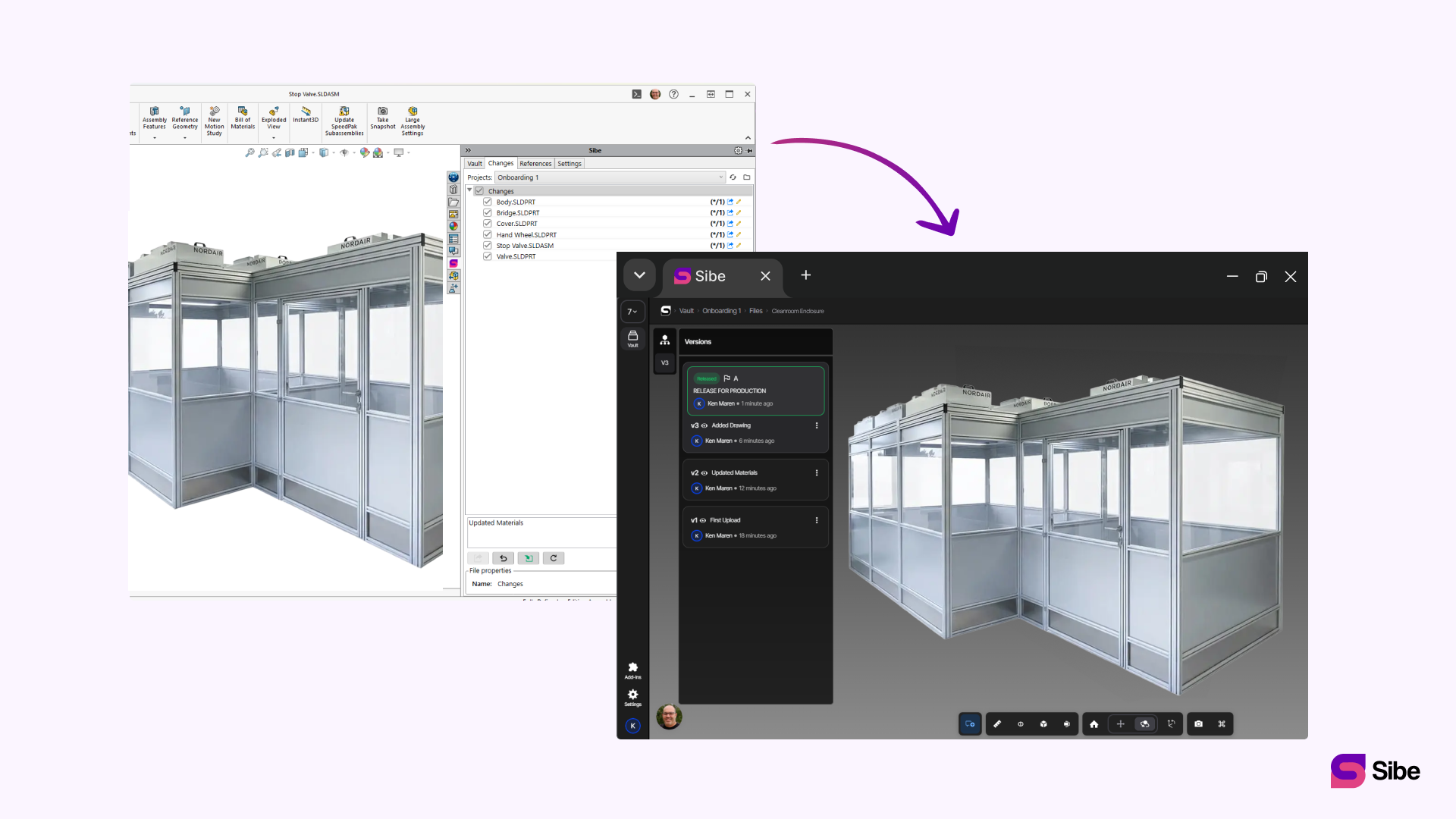Viewport: 1456px width, 819px height.
Task: Open Settings gear in the Sibe sidebar
Action: [633, 698]
